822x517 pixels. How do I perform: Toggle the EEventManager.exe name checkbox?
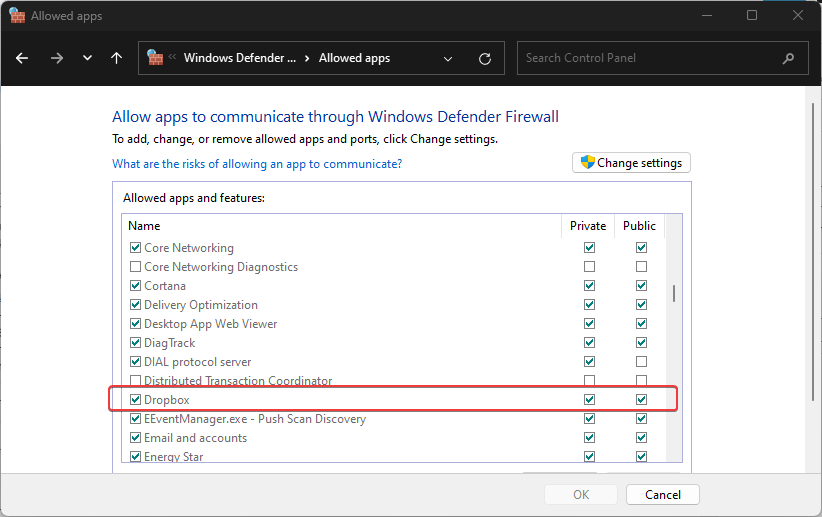135,418
